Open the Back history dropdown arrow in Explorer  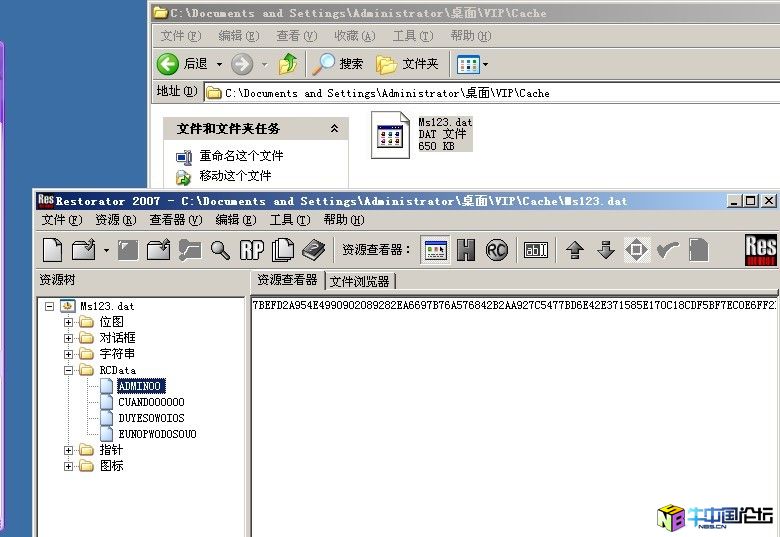click(x=219, y=65)
